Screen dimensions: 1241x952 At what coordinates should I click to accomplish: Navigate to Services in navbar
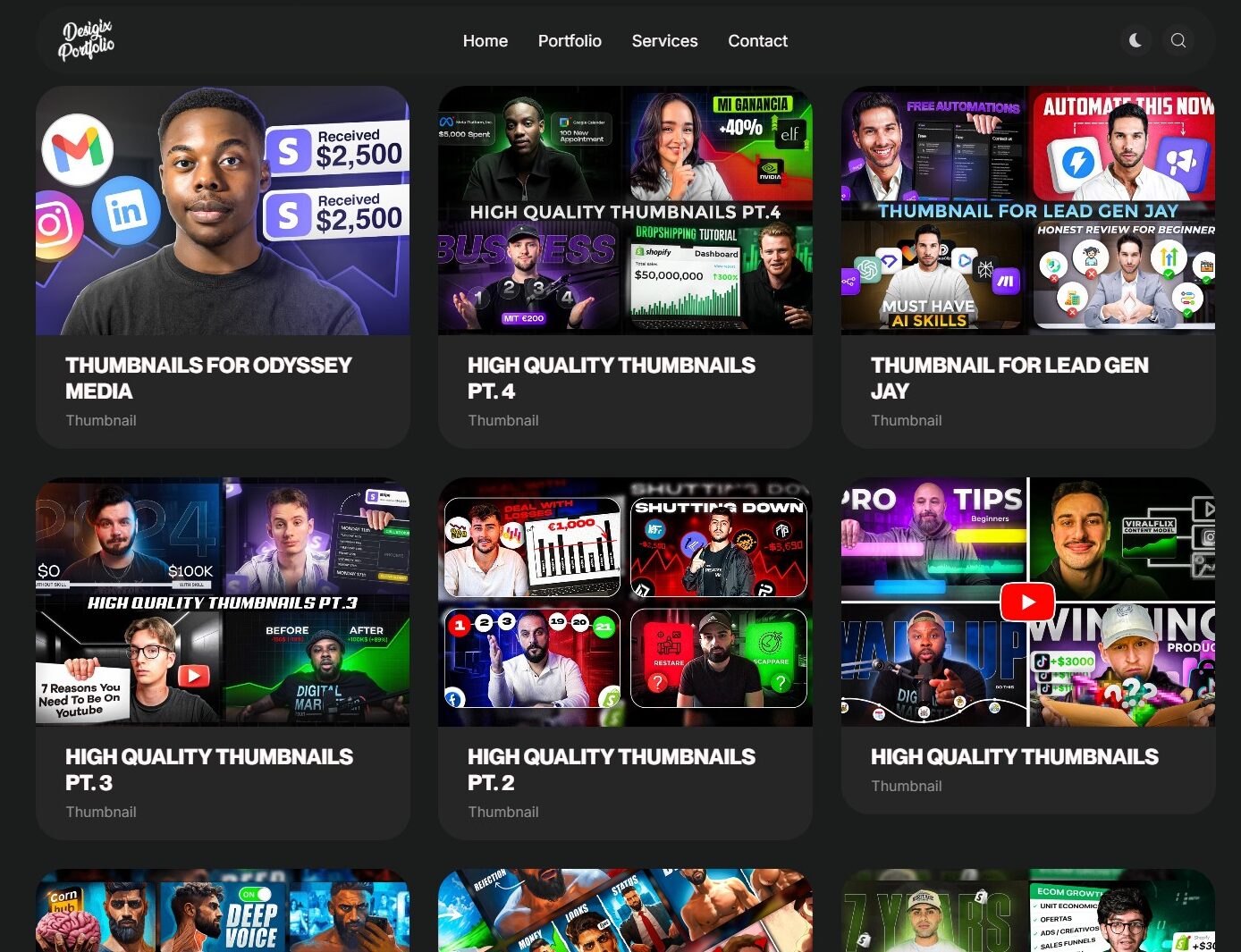coord(664,41)
